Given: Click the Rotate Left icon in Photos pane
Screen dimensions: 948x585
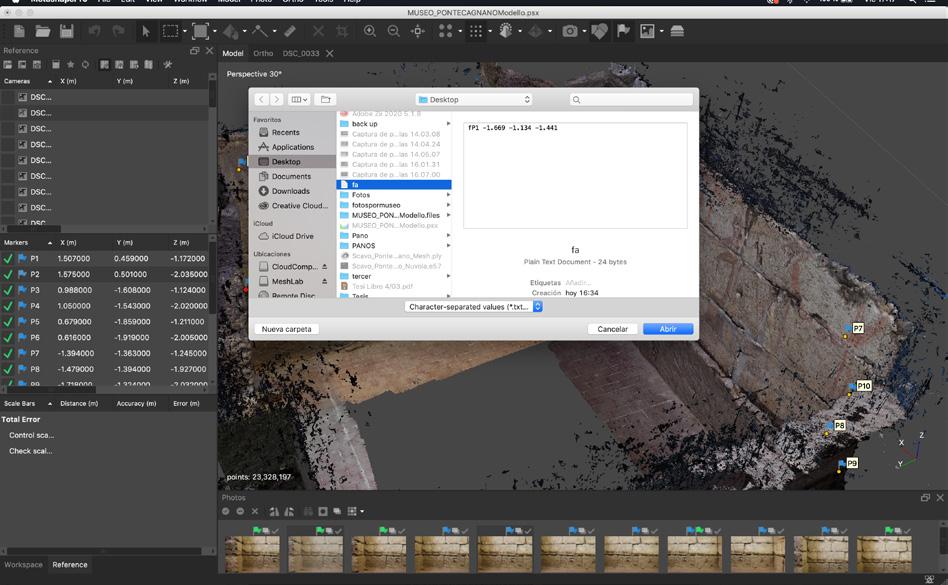Looking at the screenshot, I should coord(274,511).
